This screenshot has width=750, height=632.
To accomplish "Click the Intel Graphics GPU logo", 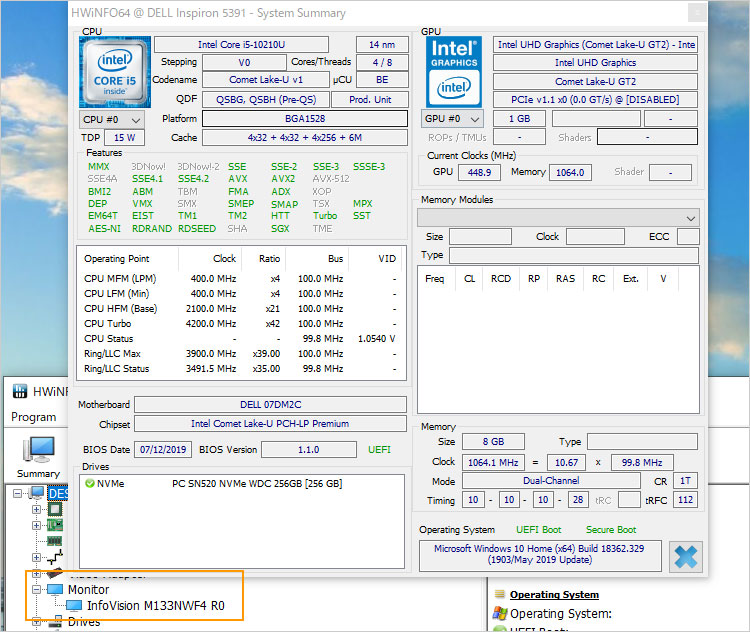I will [454, 72].
